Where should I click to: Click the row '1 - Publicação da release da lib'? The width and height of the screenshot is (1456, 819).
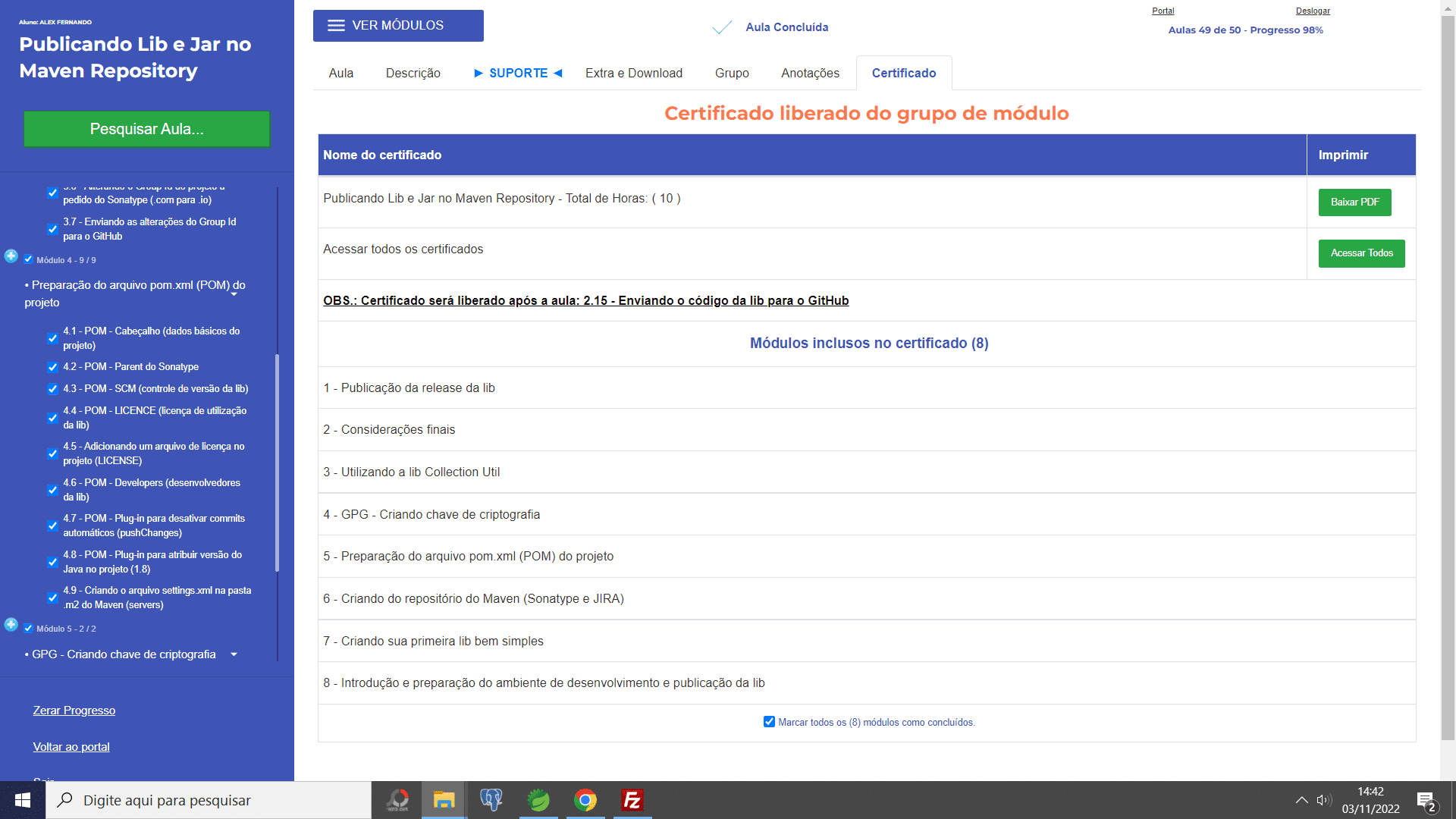point(867,388)
